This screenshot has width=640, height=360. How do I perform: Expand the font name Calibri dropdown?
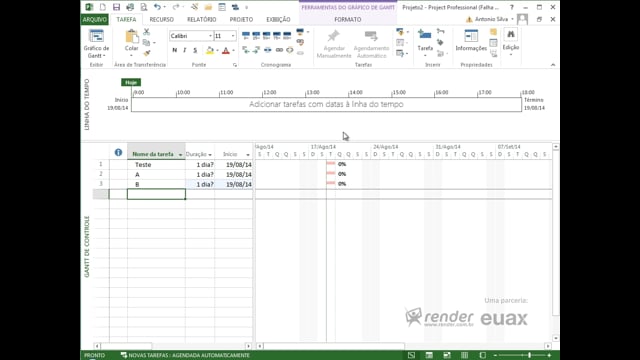[210, 36]
